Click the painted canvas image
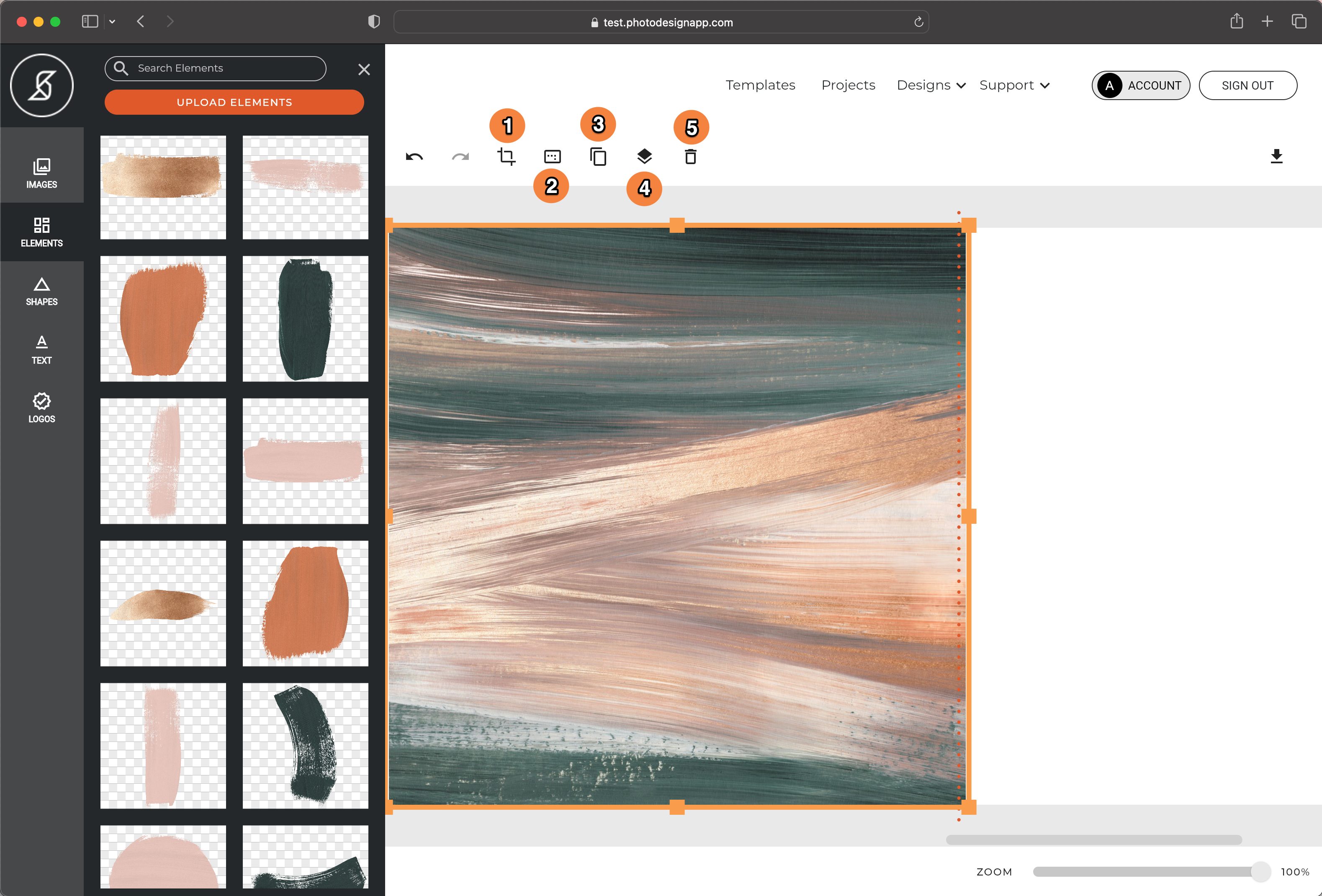Image resolution: width=1322 pixels, height=896 pixels. coord(677,516)
